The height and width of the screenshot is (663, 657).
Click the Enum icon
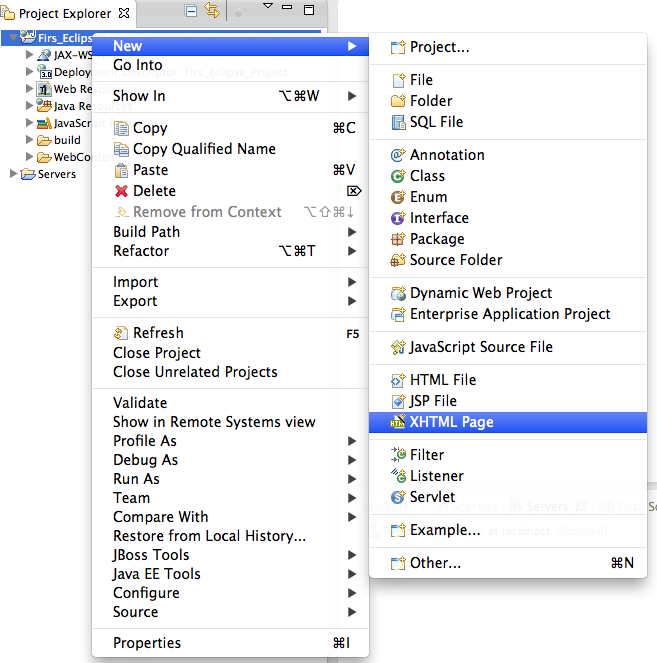click(x=398, y=197)
